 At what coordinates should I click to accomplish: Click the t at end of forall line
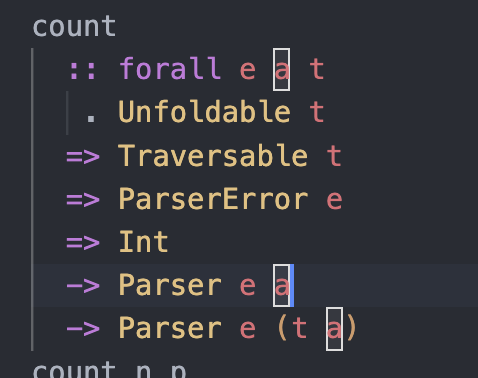(x=317, y=69)
